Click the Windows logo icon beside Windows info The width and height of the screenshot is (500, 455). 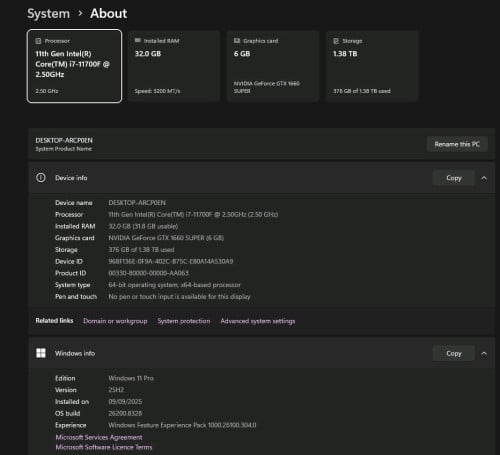(41, 353)
